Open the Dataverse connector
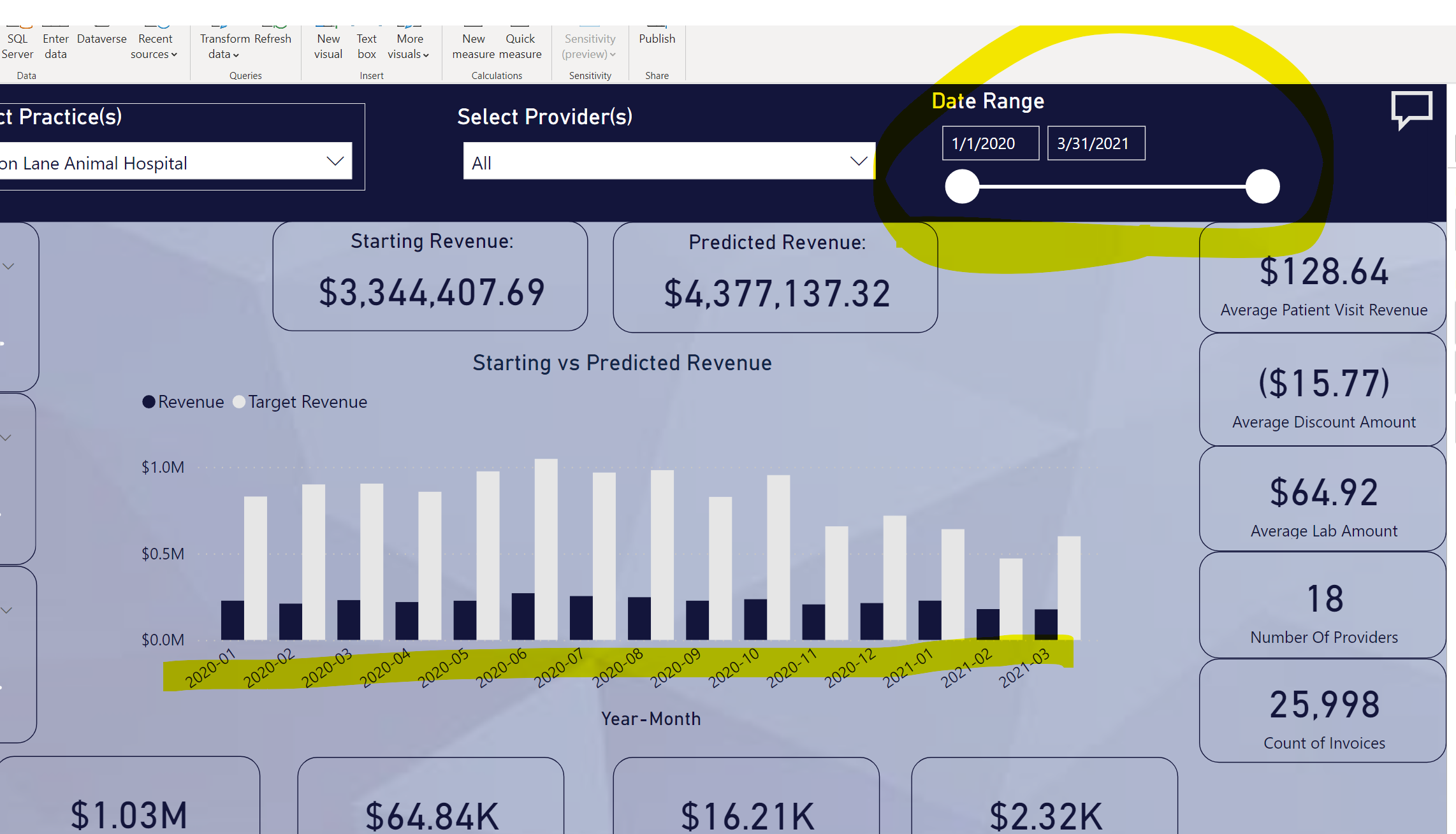Image resolution: width=1456 pixels, height=834 pixels. 102,39
